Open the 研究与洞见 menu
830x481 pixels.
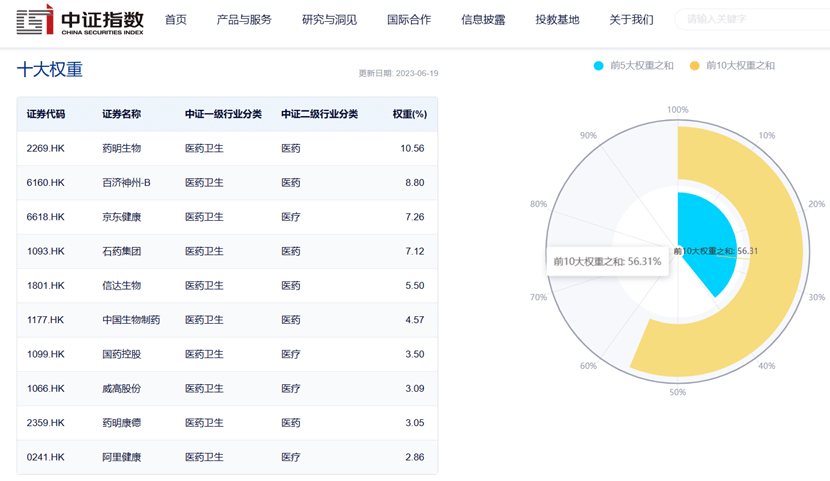[x=329, y=20]
